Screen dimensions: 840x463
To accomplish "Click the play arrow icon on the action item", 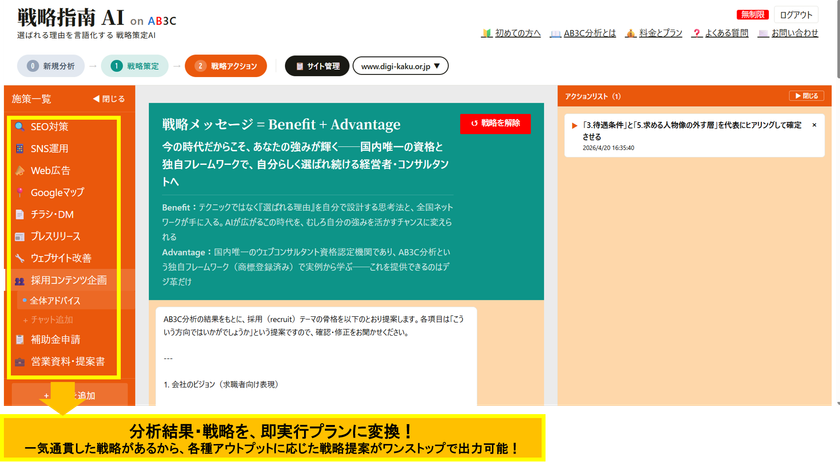I will coord(574,125).
